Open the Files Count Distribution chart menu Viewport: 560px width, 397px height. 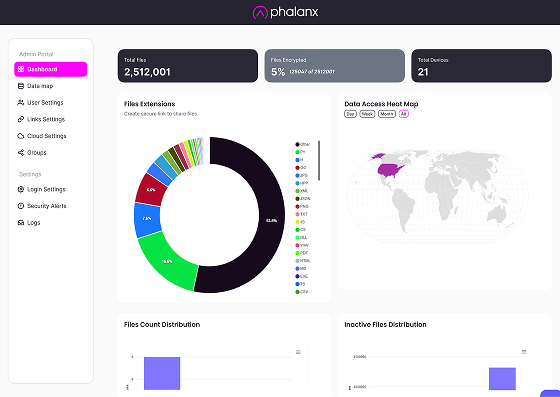tap(298, 352)
